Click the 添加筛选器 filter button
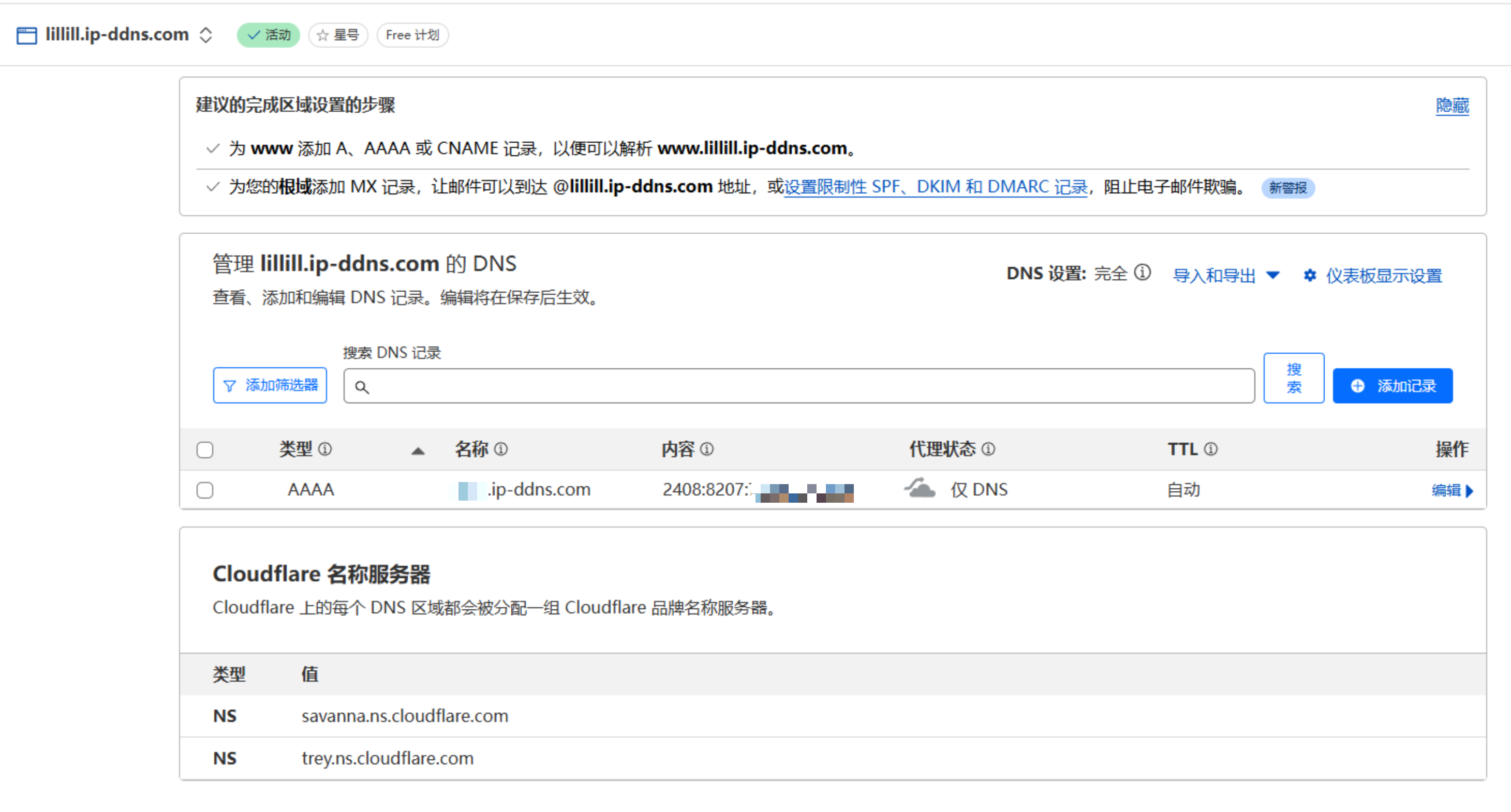Screen dimensions: 1511x812 pyautogui.click(x=270, y=385)
